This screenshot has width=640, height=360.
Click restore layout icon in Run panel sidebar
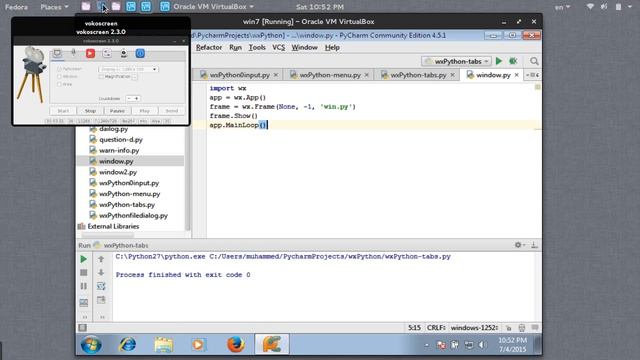click(84, 302)
